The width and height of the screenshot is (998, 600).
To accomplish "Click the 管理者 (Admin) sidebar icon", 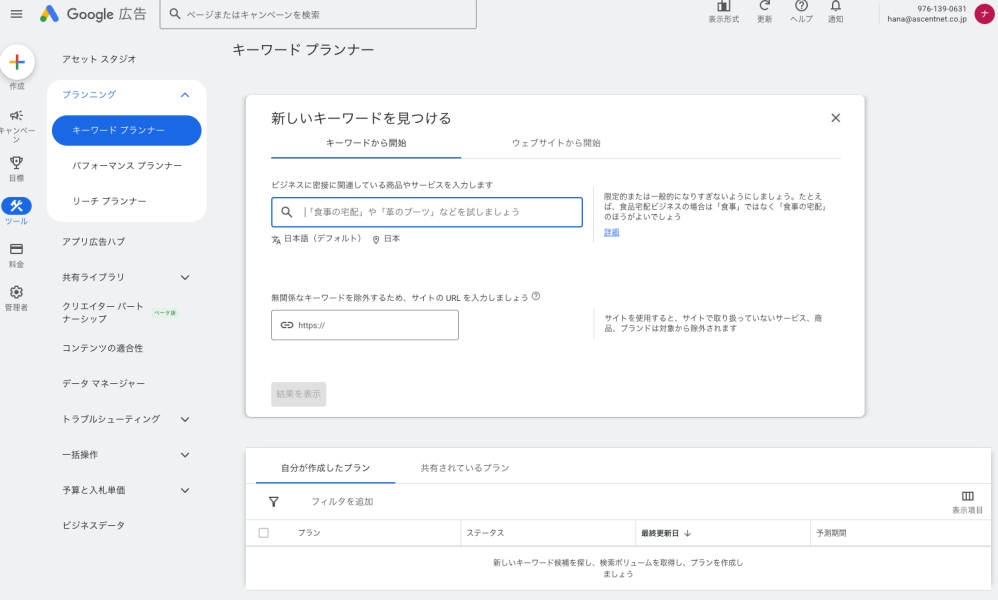I will point(16,293).
